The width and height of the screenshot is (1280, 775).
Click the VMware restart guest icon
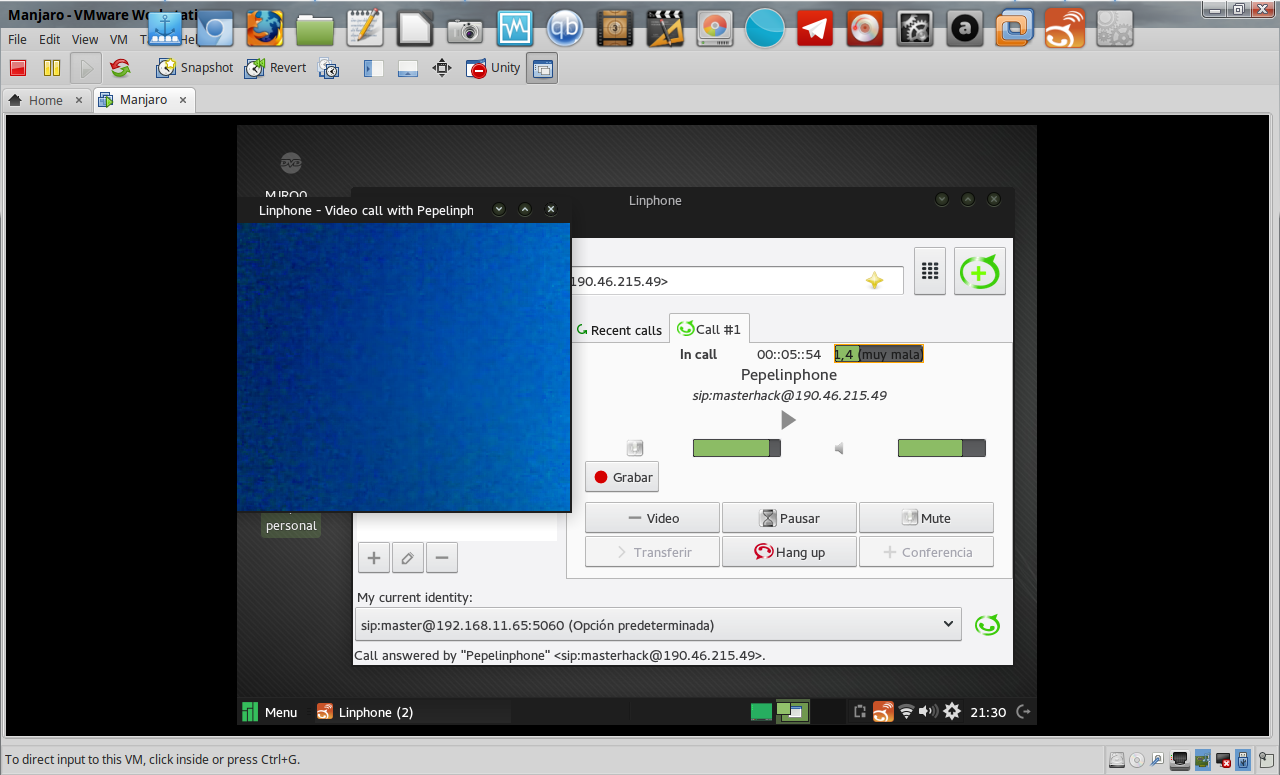tap(120, 68)
